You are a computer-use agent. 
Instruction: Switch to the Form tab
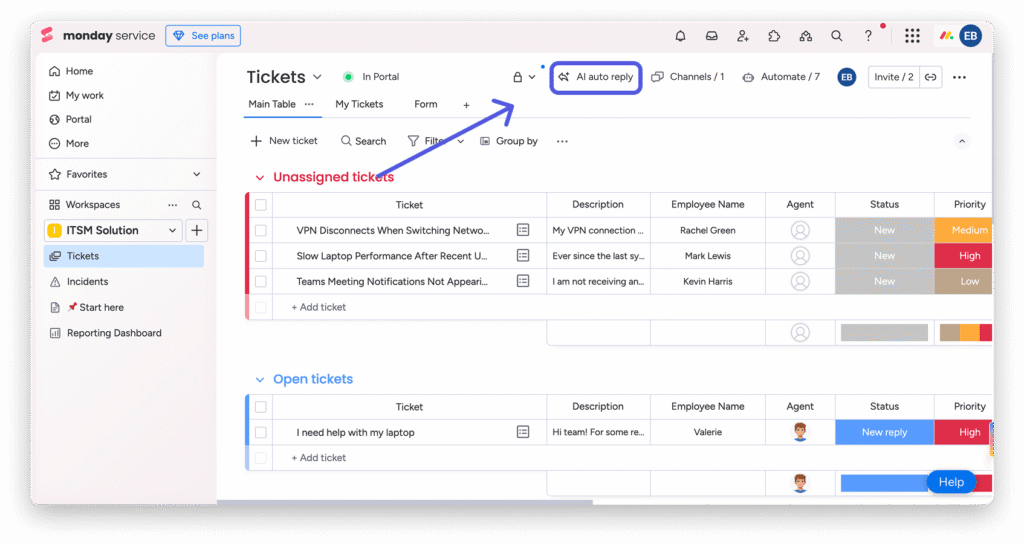pos(426,104)
